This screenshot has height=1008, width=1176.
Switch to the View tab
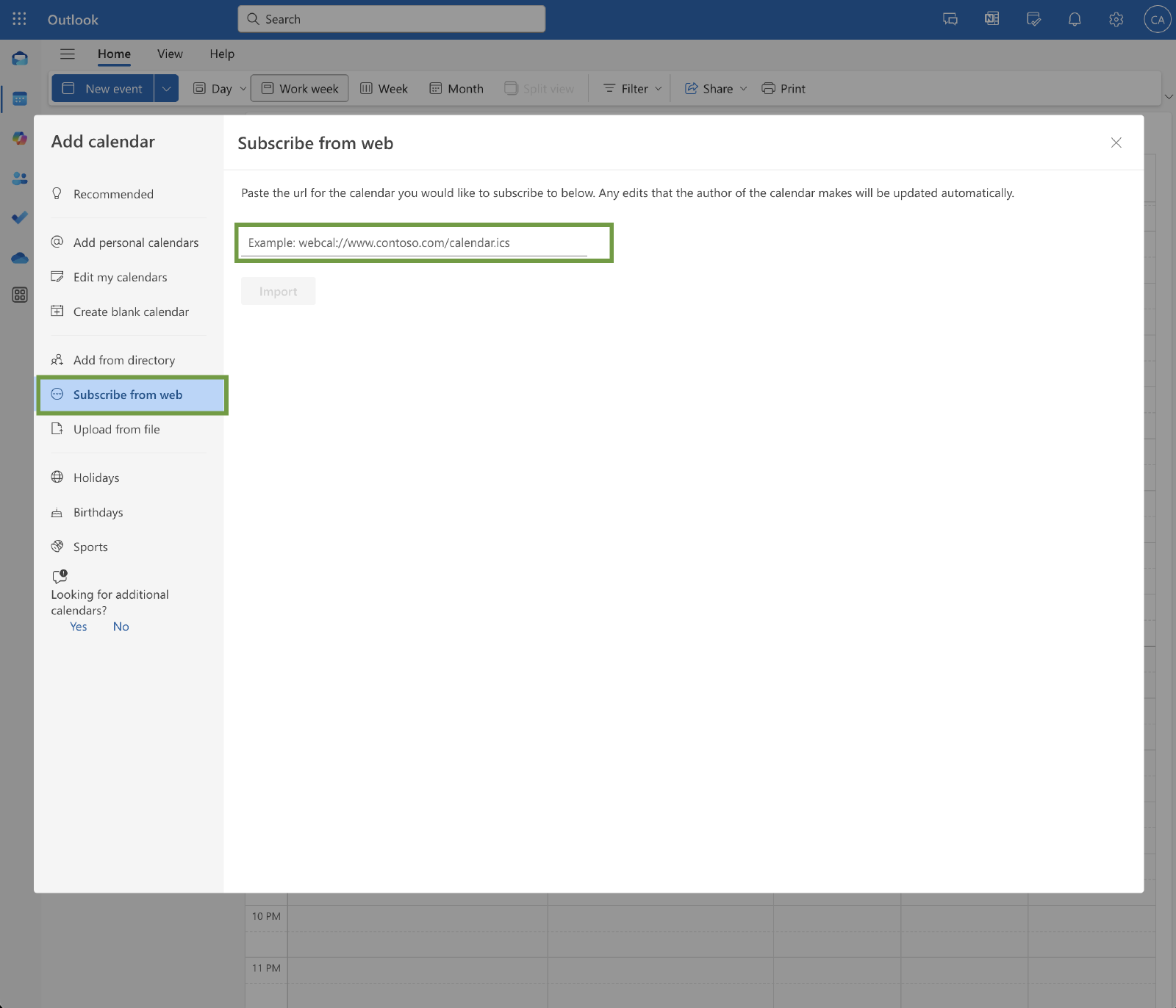170,54
